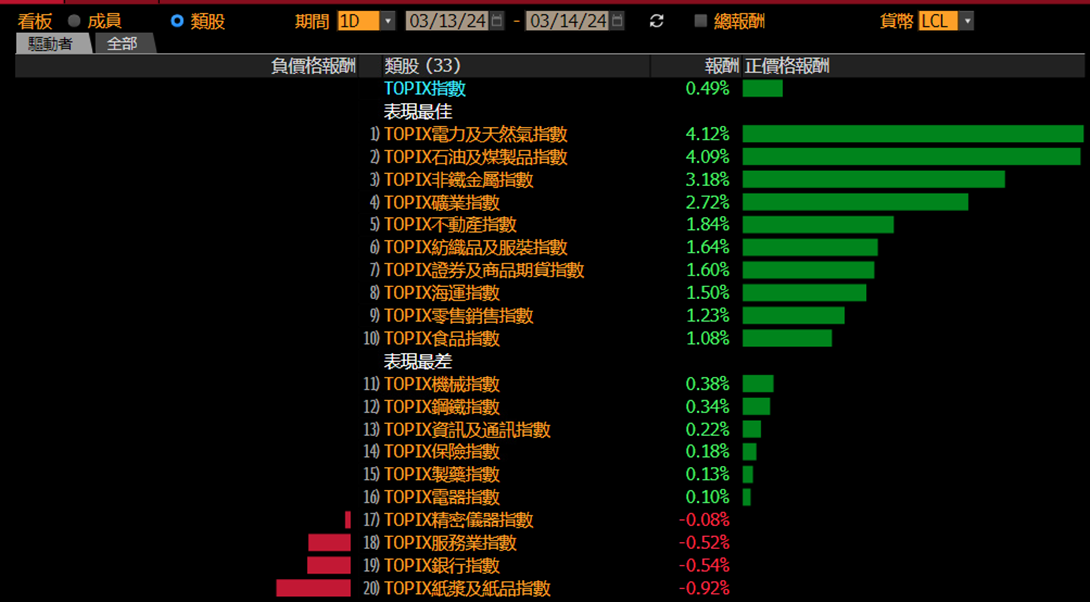Open TOPIX製藥指數 row
The height and width of the screenshot is (602, 1090).
441,474
